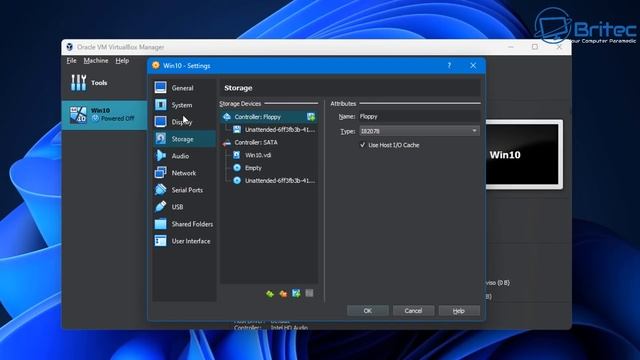Image resolution: width=640 pixels, height=360 pixels.
Task: Click the greyed Remove Attachment icon below the device list
Action: 309,293
